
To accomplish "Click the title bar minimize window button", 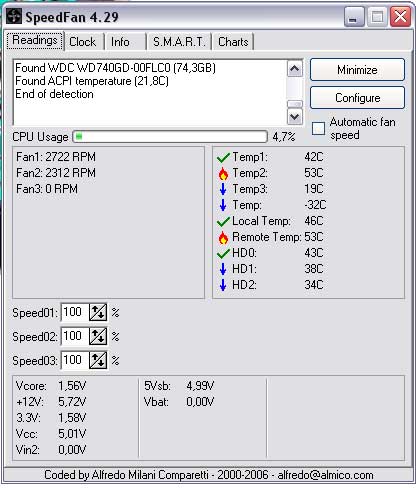I will point(353,17).
